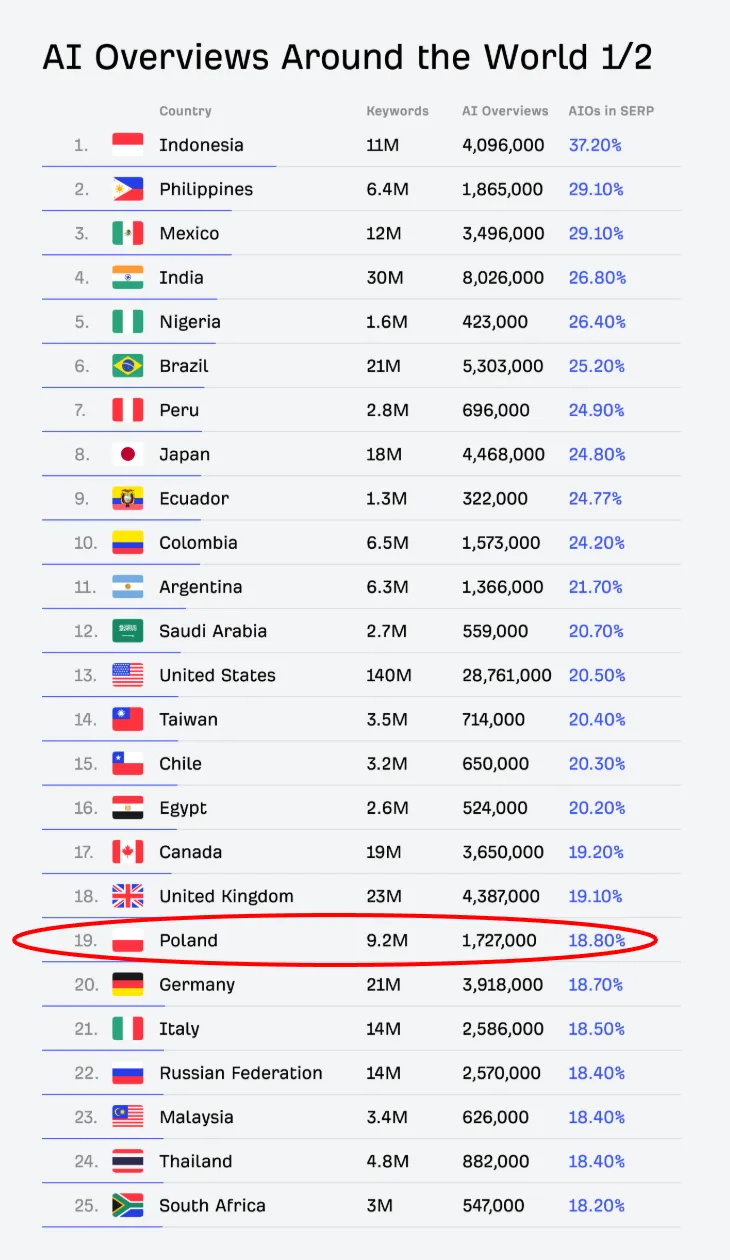Select the AI Overviews column header
Viewport: 730px width, 1260px height.
[505, 111]
